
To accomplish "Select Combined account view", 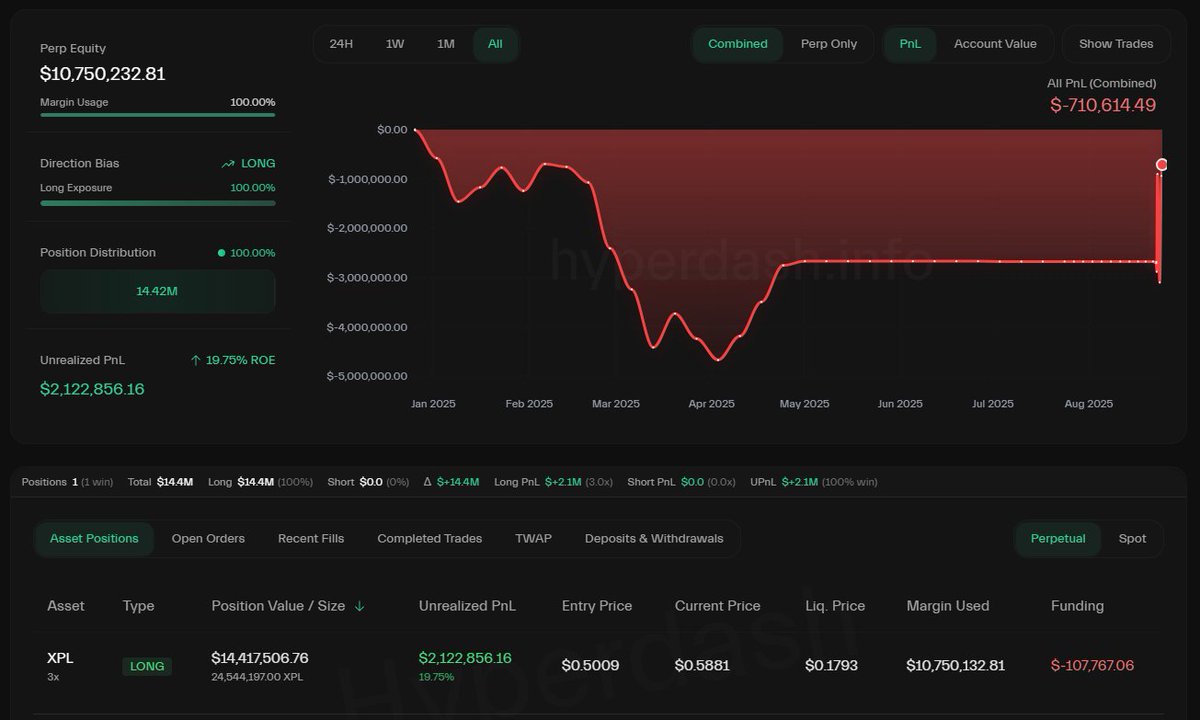I will [x=738, y=44].
